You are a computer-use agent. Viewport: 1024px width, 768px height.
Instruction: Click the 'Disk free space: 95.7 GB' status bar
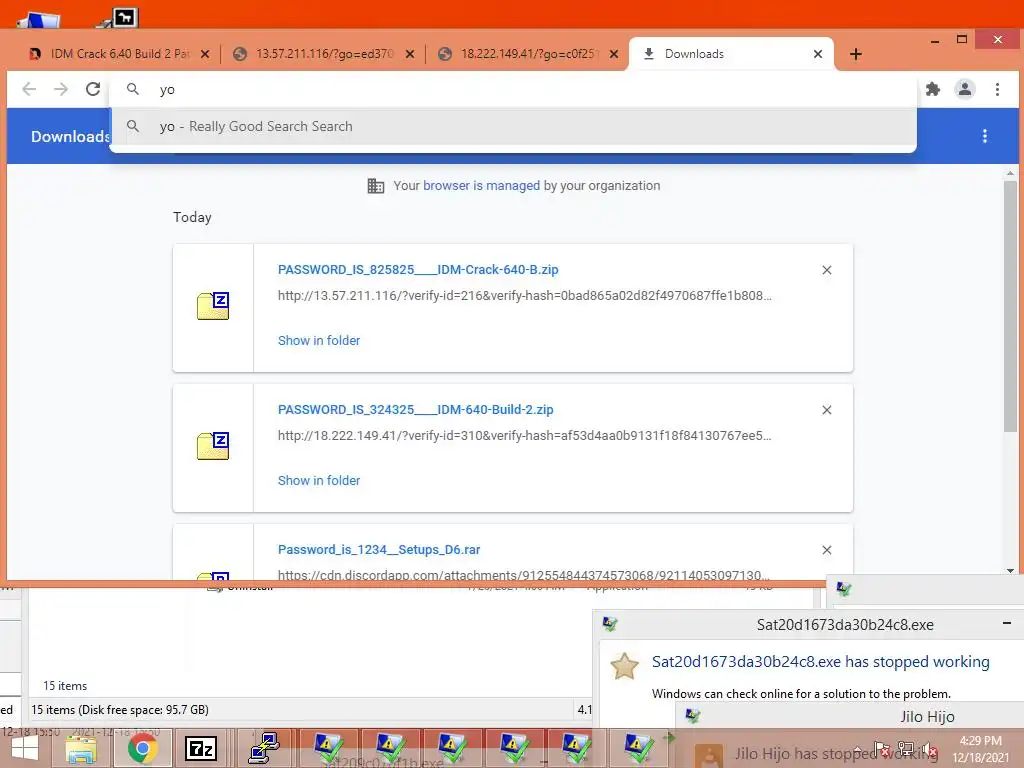[120, 710]
